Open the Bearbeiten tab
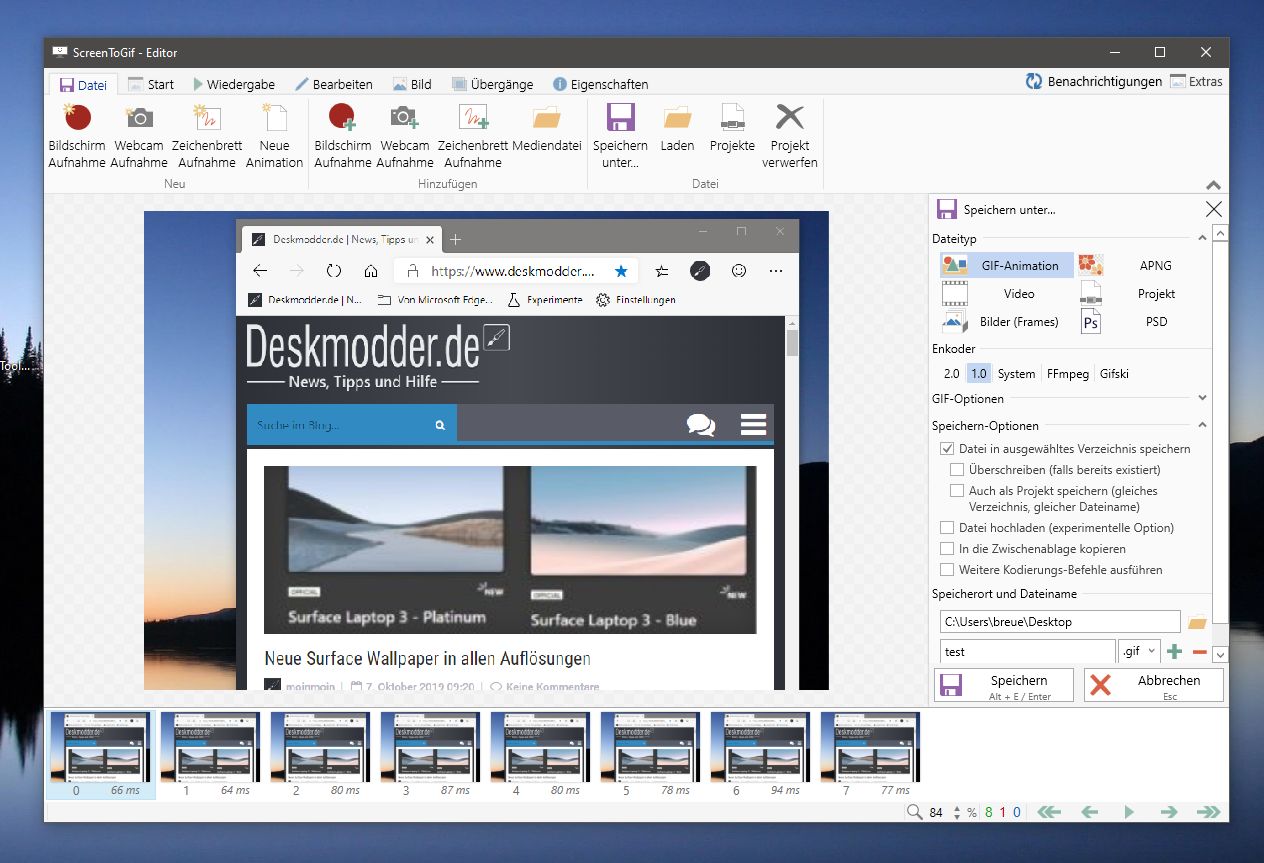The image size is (1264, 863). [333, 85]
